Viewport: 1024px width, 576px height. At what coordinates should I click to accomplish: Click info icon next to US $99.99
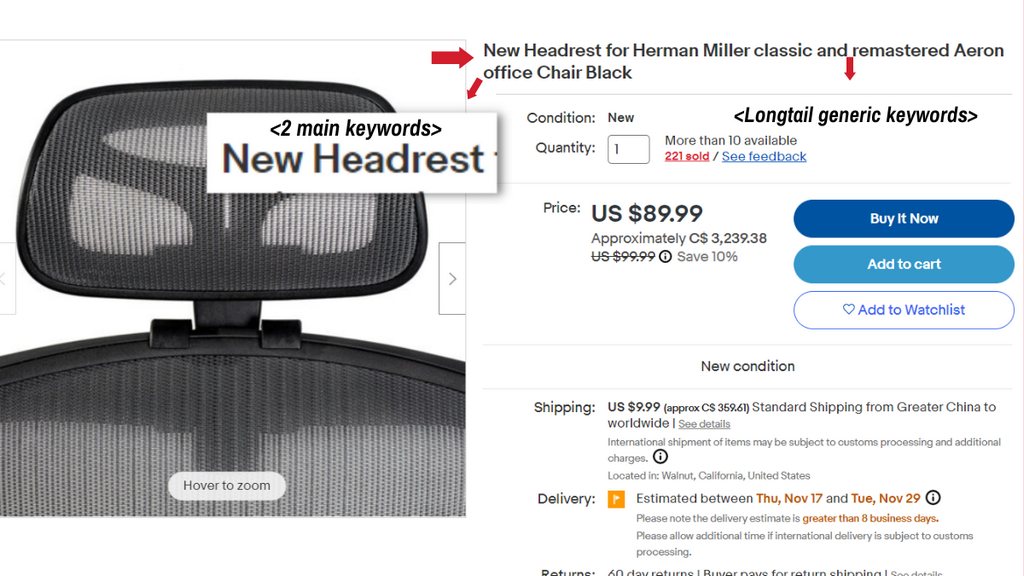(665, 257)
